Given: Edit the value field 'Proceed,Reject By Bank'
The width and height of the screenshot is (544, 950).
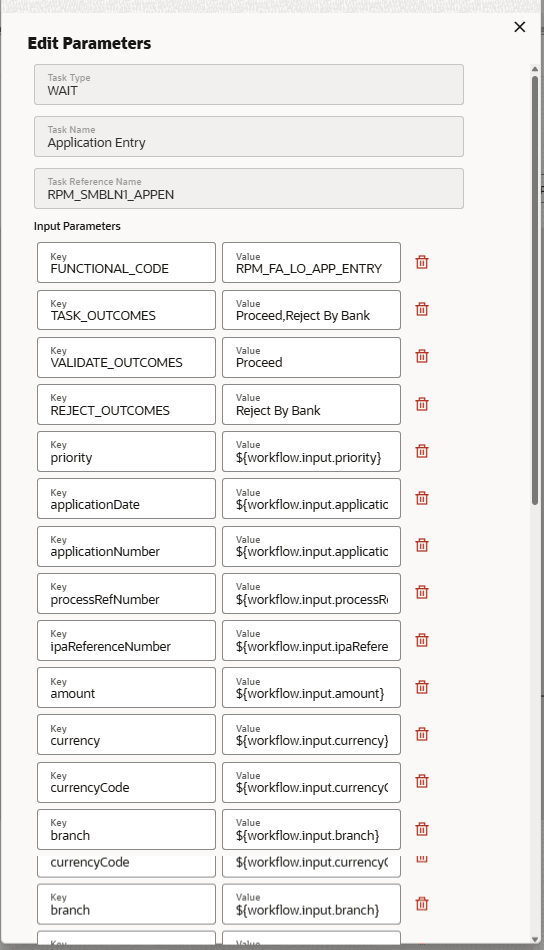Looking at the screenshot, I should [x=311, y=310].
